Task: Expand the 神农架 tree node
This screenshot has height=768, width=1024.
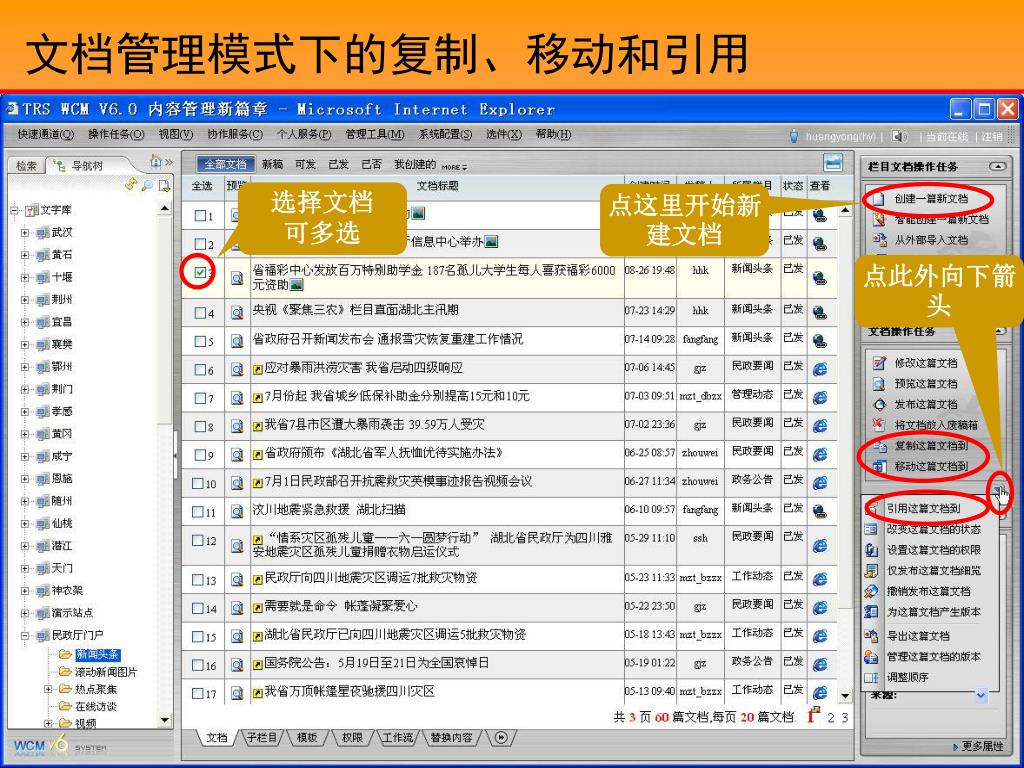Action: (x=25, y=591)
